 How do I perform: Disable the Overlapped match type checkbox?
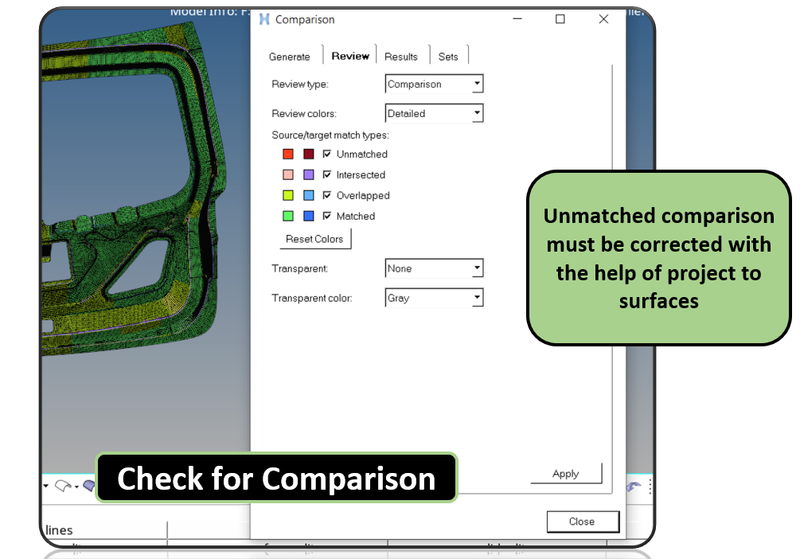[327, 196]
